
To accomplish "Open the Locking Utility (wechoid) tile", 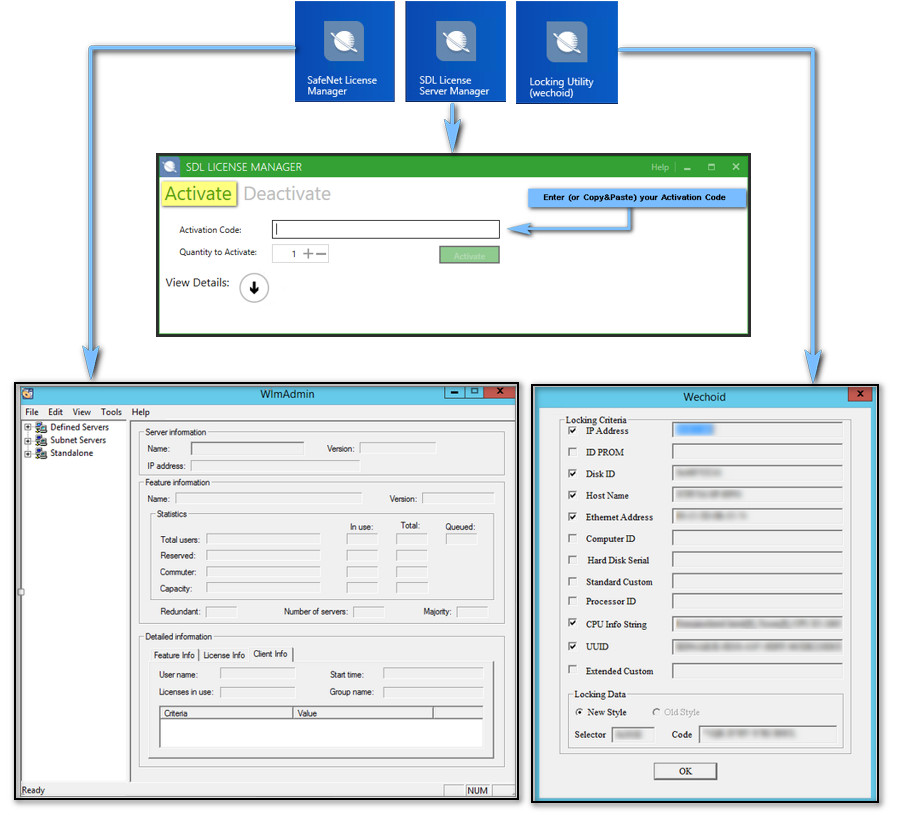I will 566,52.
